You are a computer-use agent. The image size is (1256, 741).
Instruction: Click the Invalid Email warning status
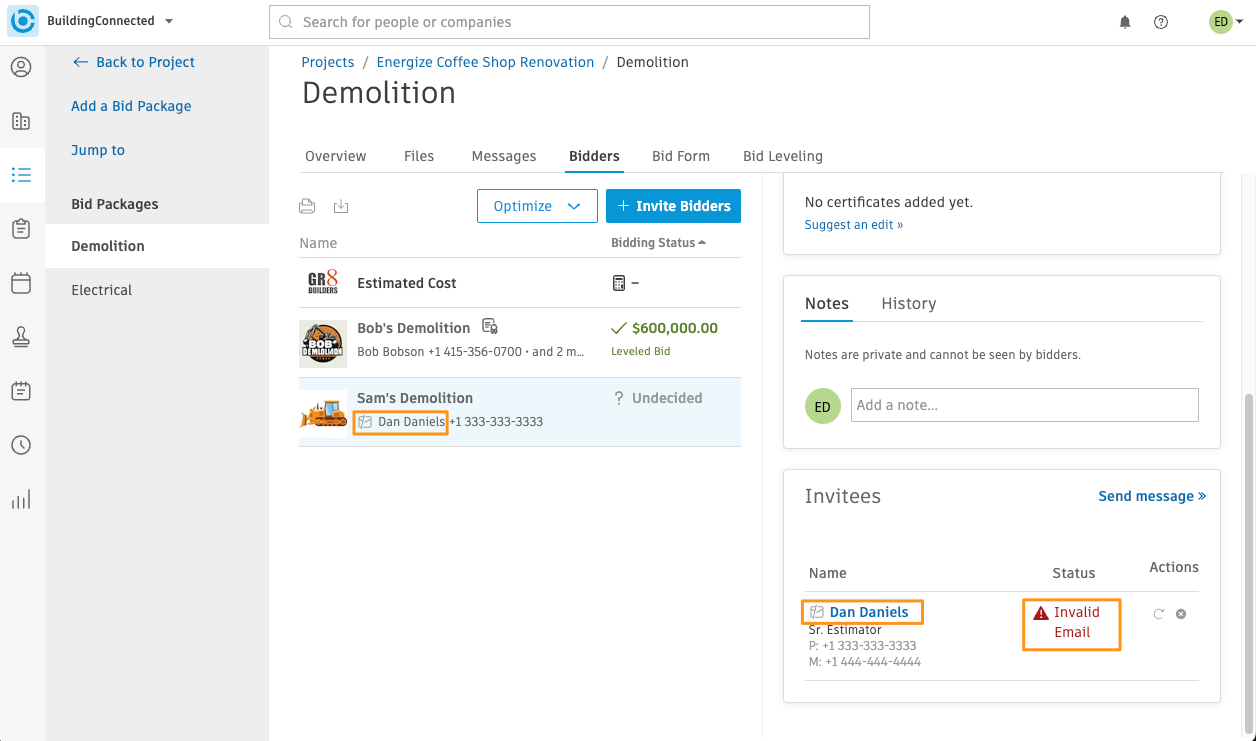pyautogui.click(x=1068, y=622)
